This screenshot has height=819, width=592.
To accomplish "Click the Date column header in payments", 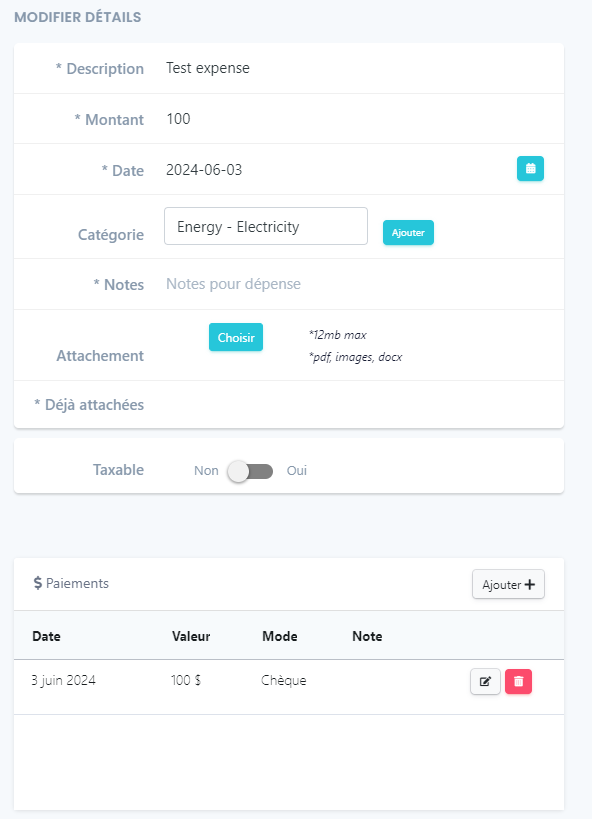I will point(47,636).
